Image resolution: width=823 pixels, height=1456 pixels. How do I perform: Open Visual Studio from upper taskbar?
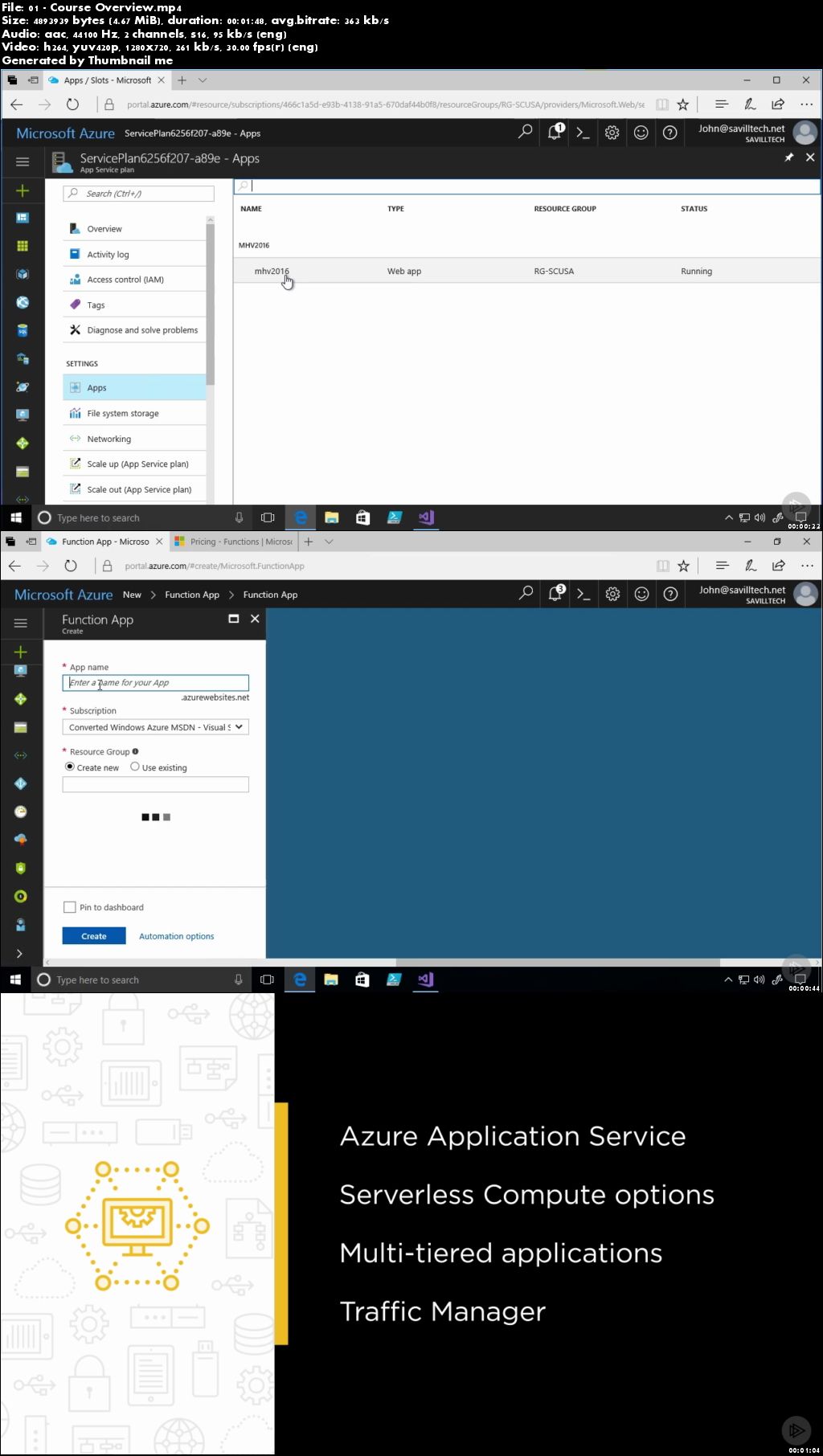pos(426,517)
